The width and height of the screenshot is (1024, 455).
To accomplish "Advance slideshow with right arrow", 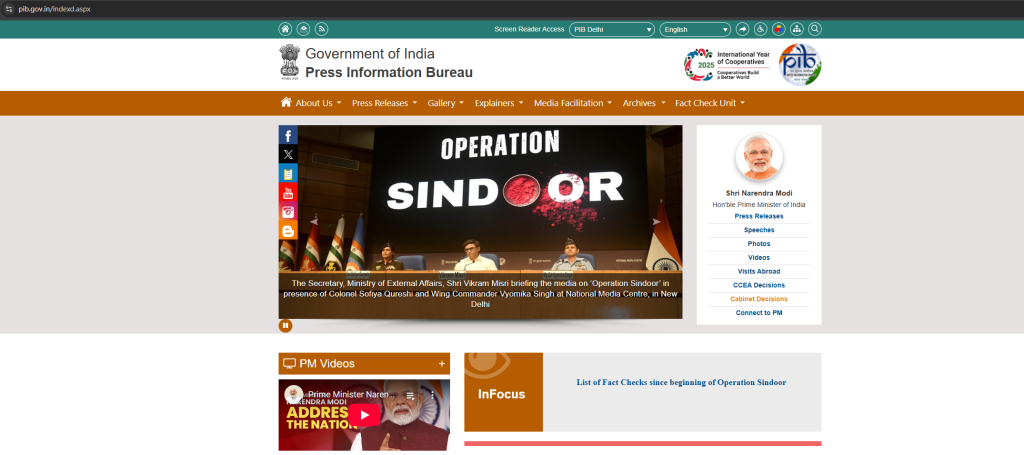I will click(x=657, y=221).
